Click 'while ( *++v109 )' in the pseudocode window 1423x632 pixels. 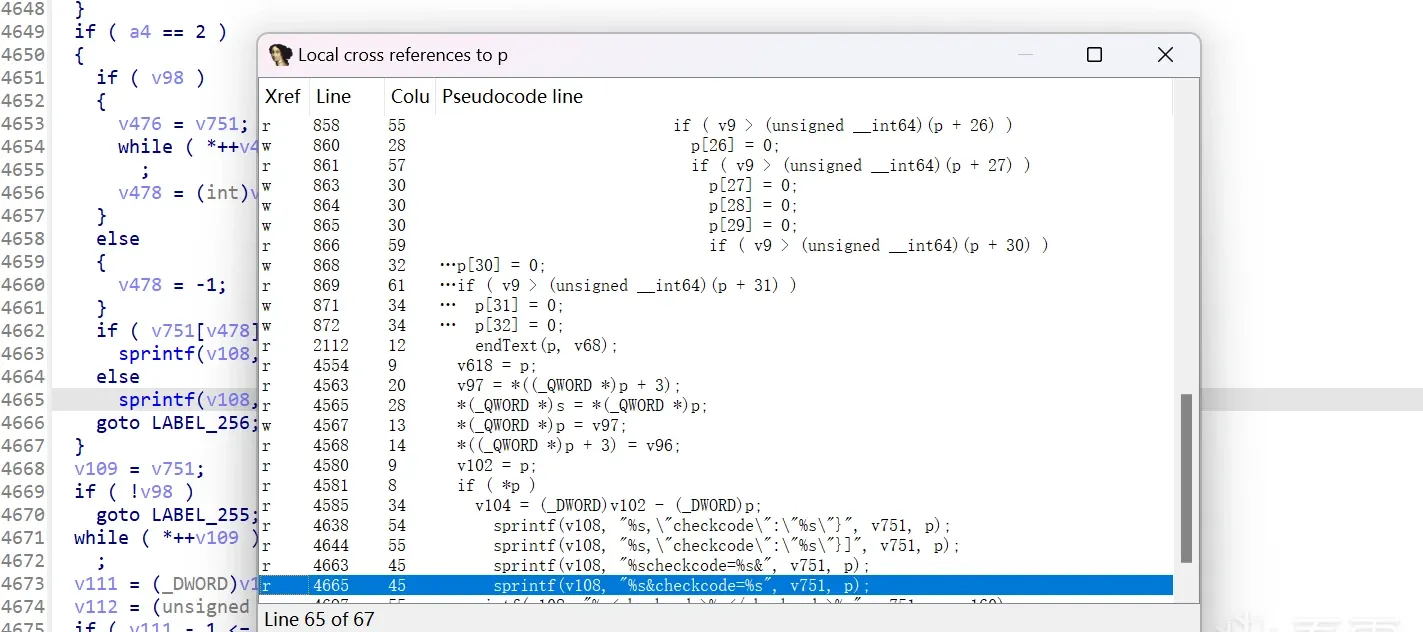point(166,538)
